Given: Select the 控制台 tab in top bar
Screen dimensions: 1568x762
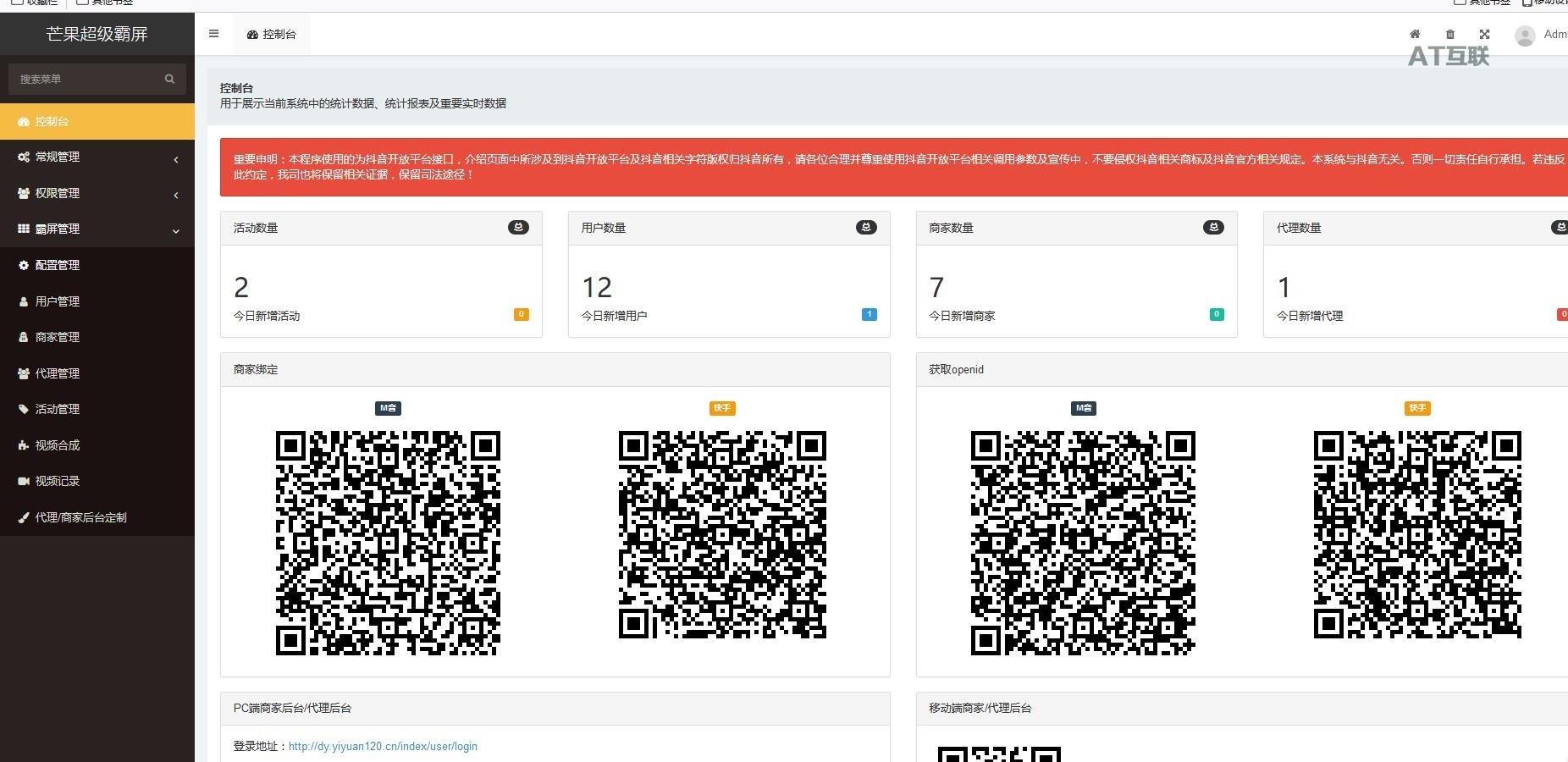Looking at the screenshot, I should point(272,35).
